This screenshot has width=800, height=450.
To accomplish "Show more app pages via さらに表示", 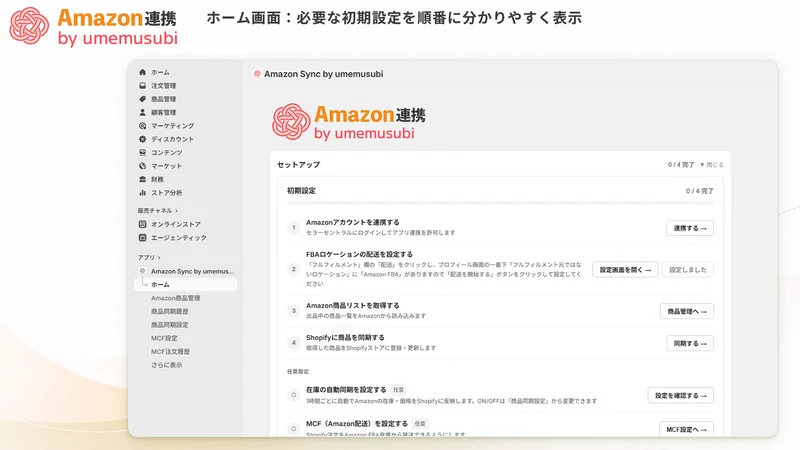I will pos(166,365).
